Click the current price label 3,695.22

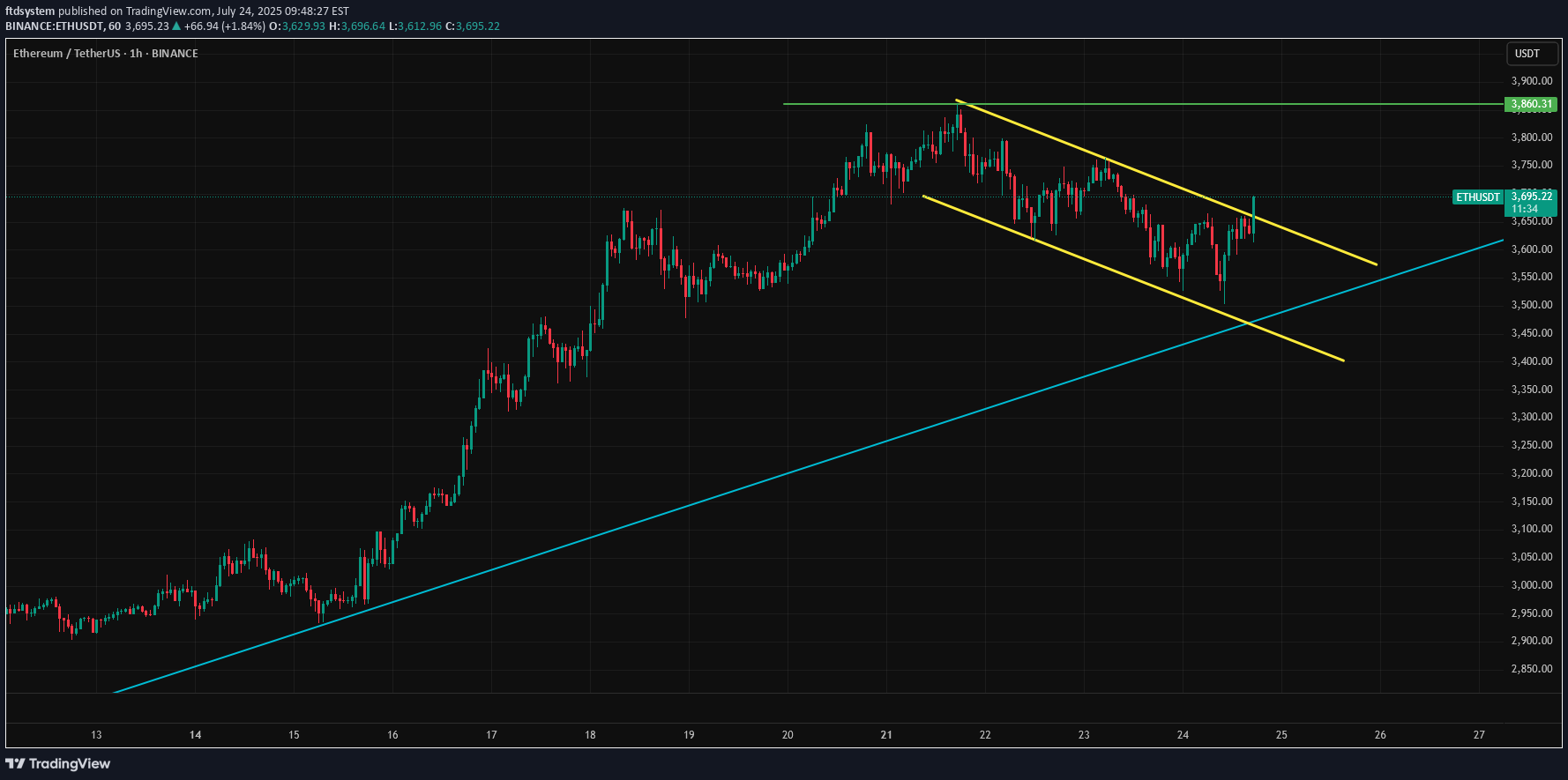click(1531, 197)
